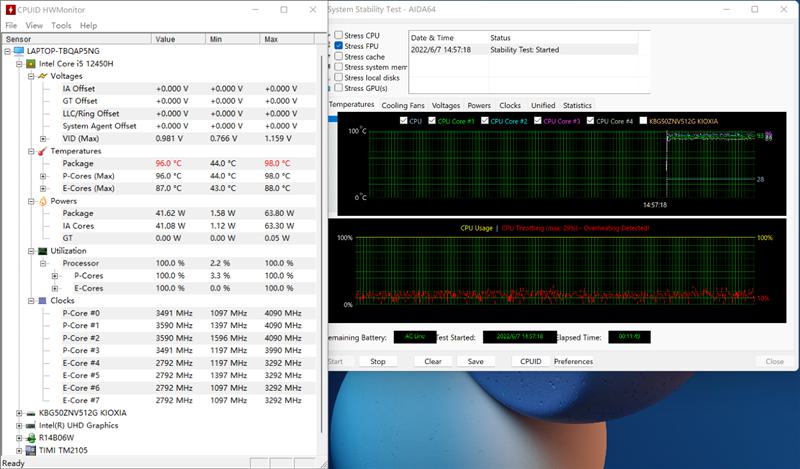The width and height of the screenshot is (800, 469).
Task: Switch to the Voltages tab in AIDA64
Action: [x=446, y=105]
